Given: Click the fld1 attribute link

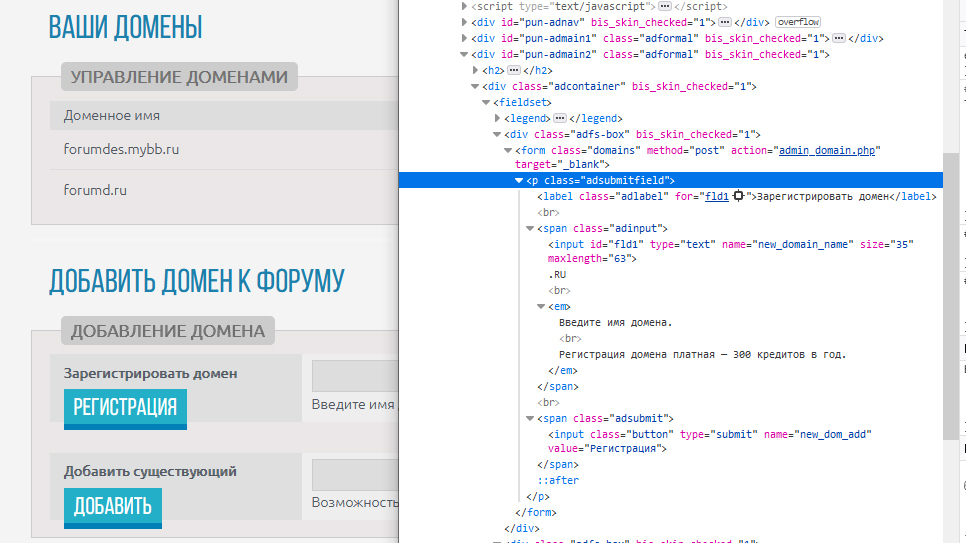Looking at the screenshot, I should coord(717,197).
